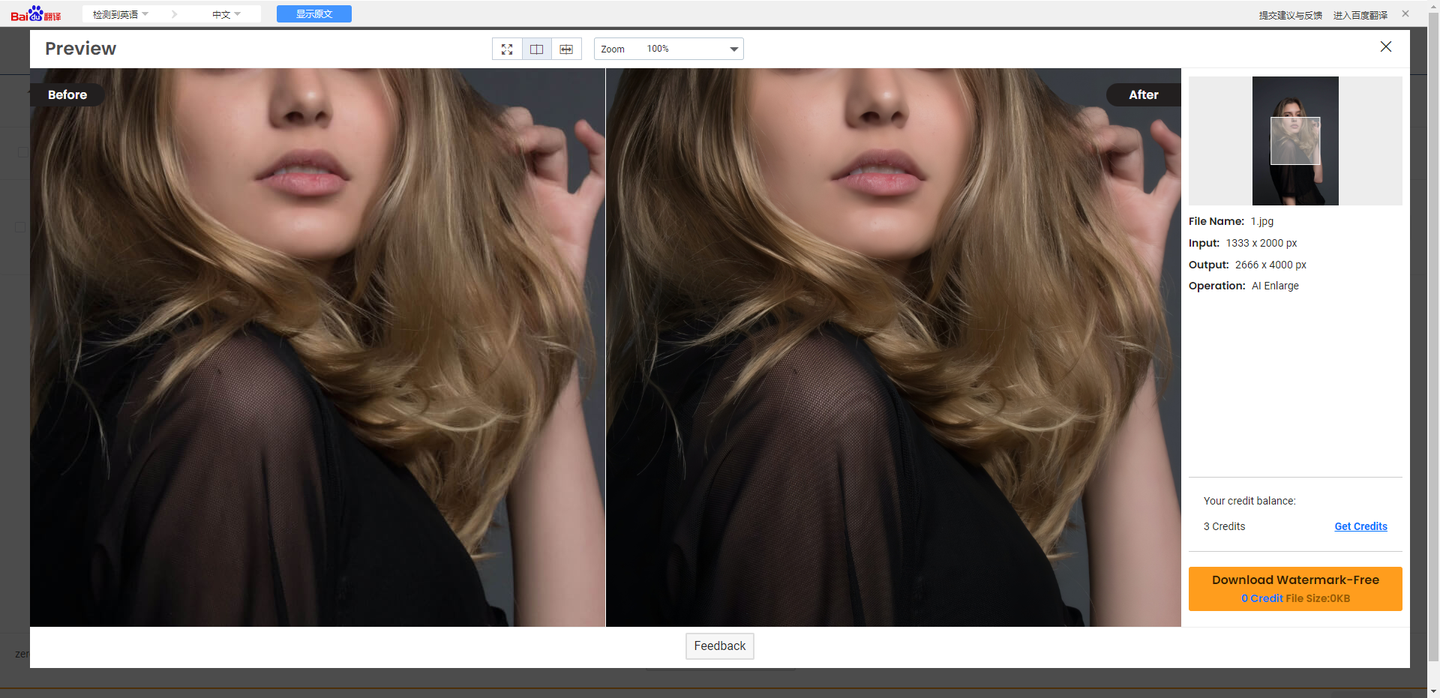Click the portrait thumbnail navigator
The image size is (1440, 698).
(x=1295, y=141)
